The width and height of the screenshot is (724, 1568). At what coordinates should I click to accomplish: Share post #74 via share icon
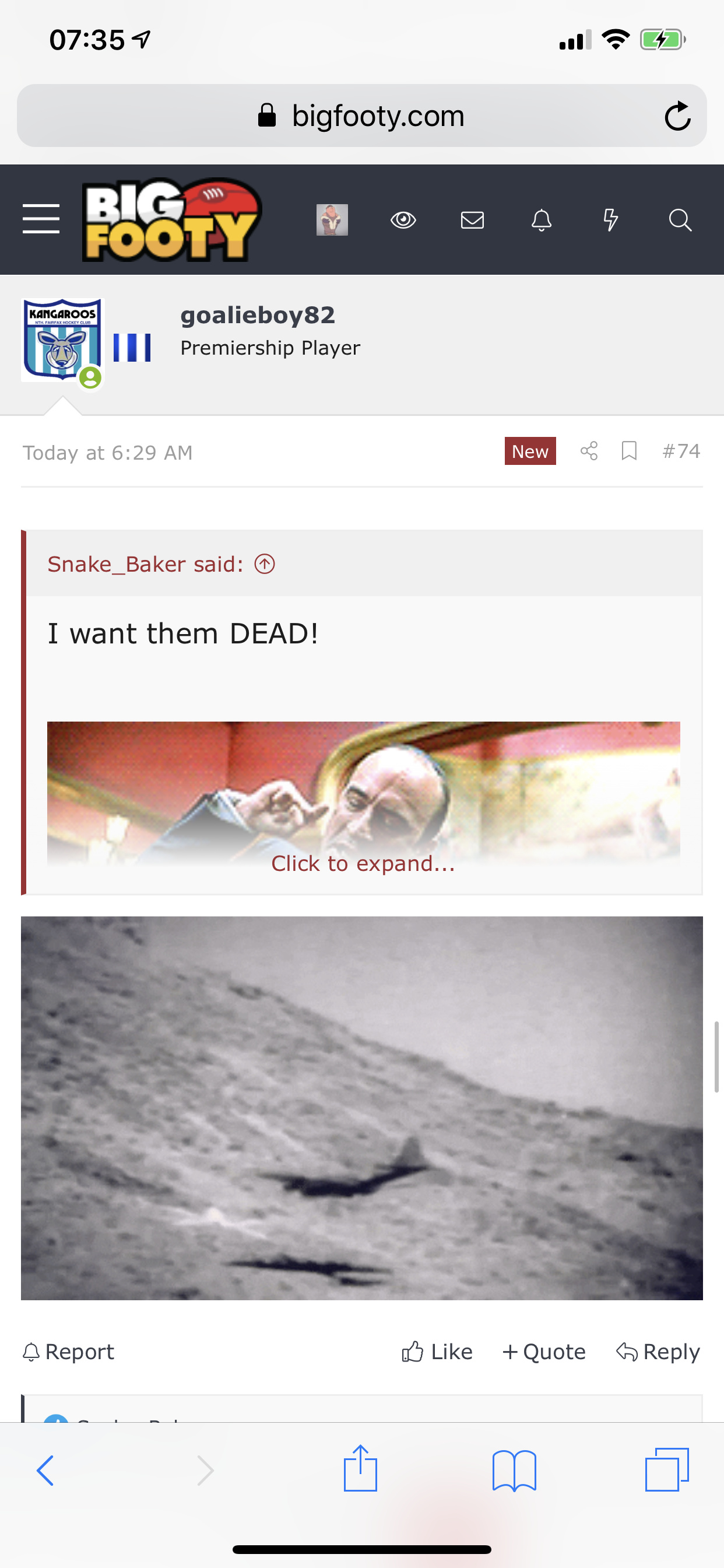point(589,451)
